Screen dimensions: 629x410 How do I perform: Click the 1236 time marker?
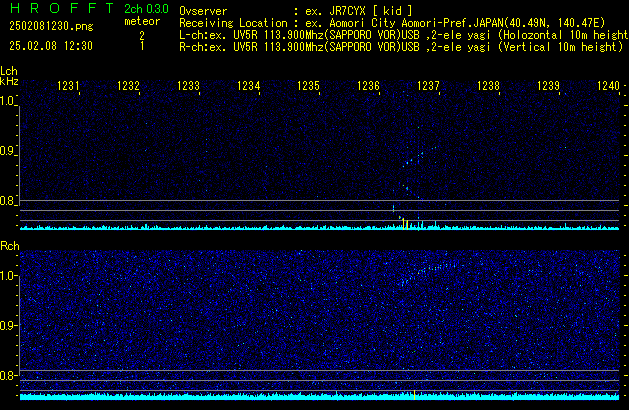[368, 86]
